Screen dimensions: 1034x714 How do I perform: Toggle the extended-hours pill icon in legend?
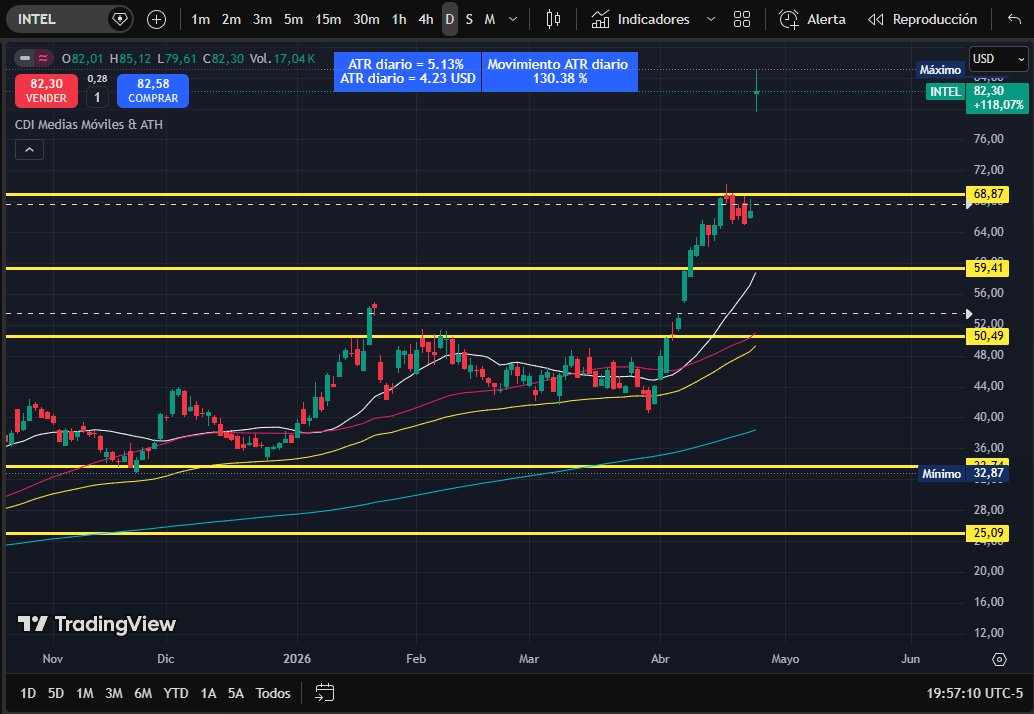coord(24,59)
